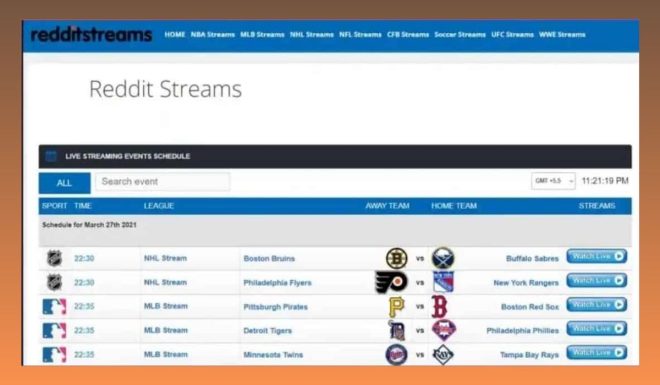Click the Boston Bruins team logo

[397, 258]
